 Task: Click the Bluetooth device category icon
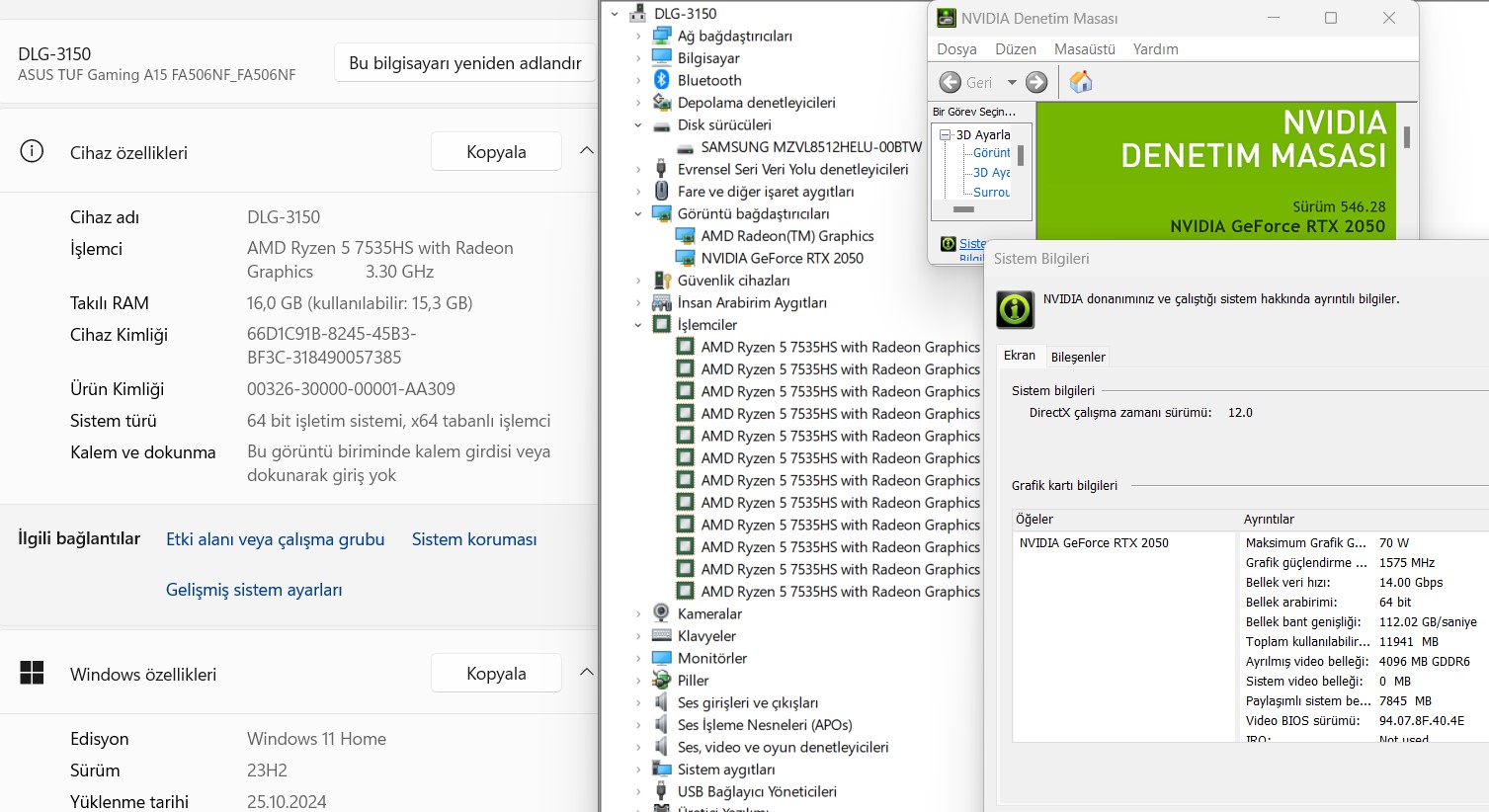(x=662, y=80)
